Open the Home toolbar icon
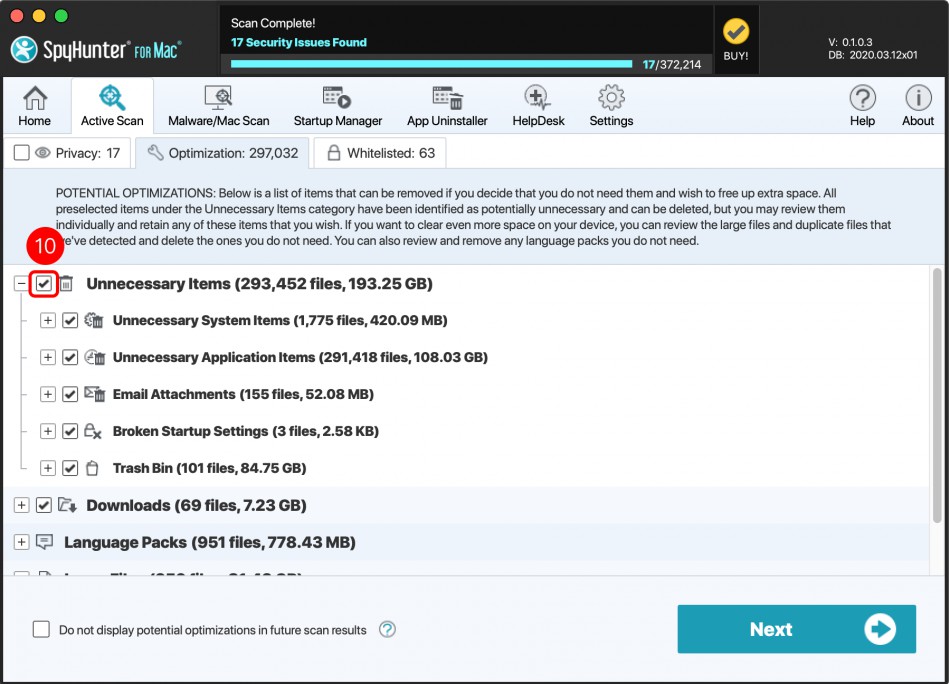The image size is (950, 684). [34, 106]
